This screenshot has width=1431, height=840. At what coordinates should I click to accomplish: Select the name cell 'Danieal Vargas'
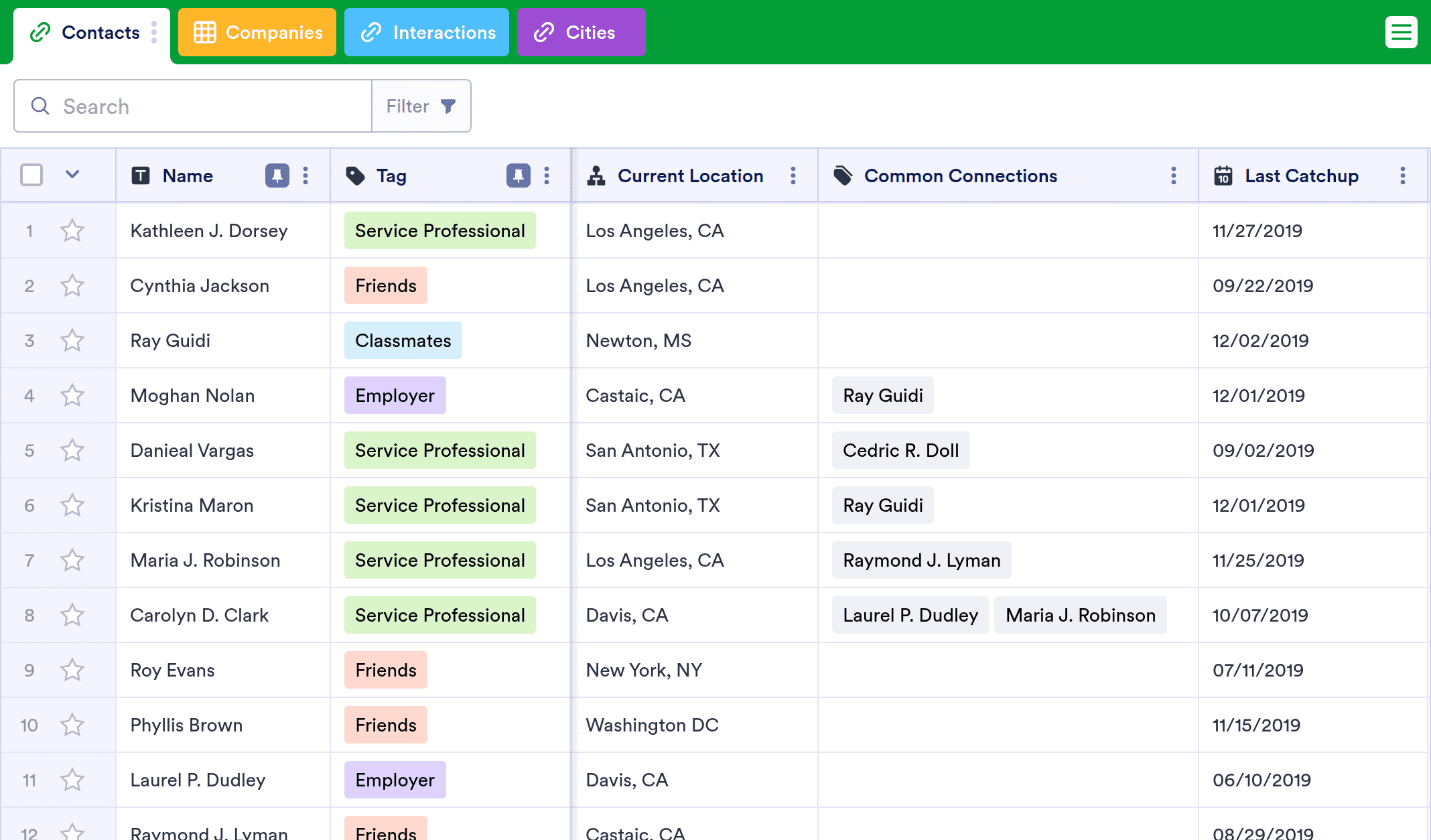coord(223,450)
